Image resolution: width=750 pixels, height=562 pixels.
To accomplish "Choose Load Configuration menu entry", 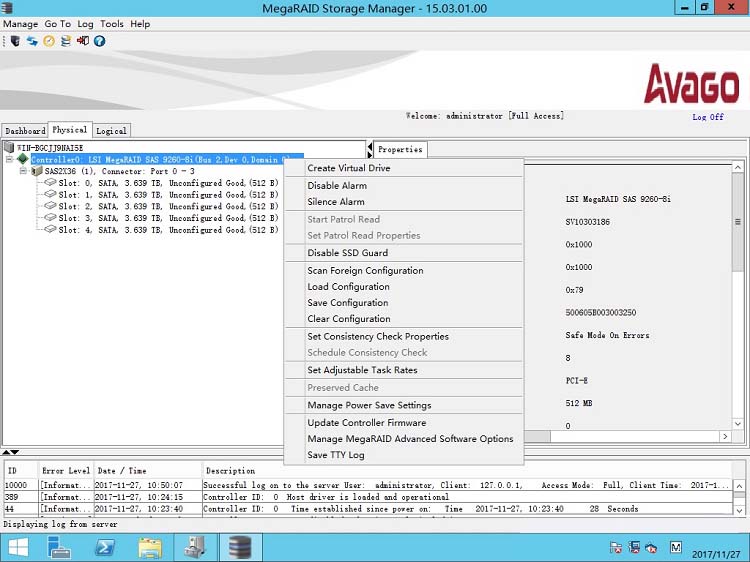I will [404, 287].
